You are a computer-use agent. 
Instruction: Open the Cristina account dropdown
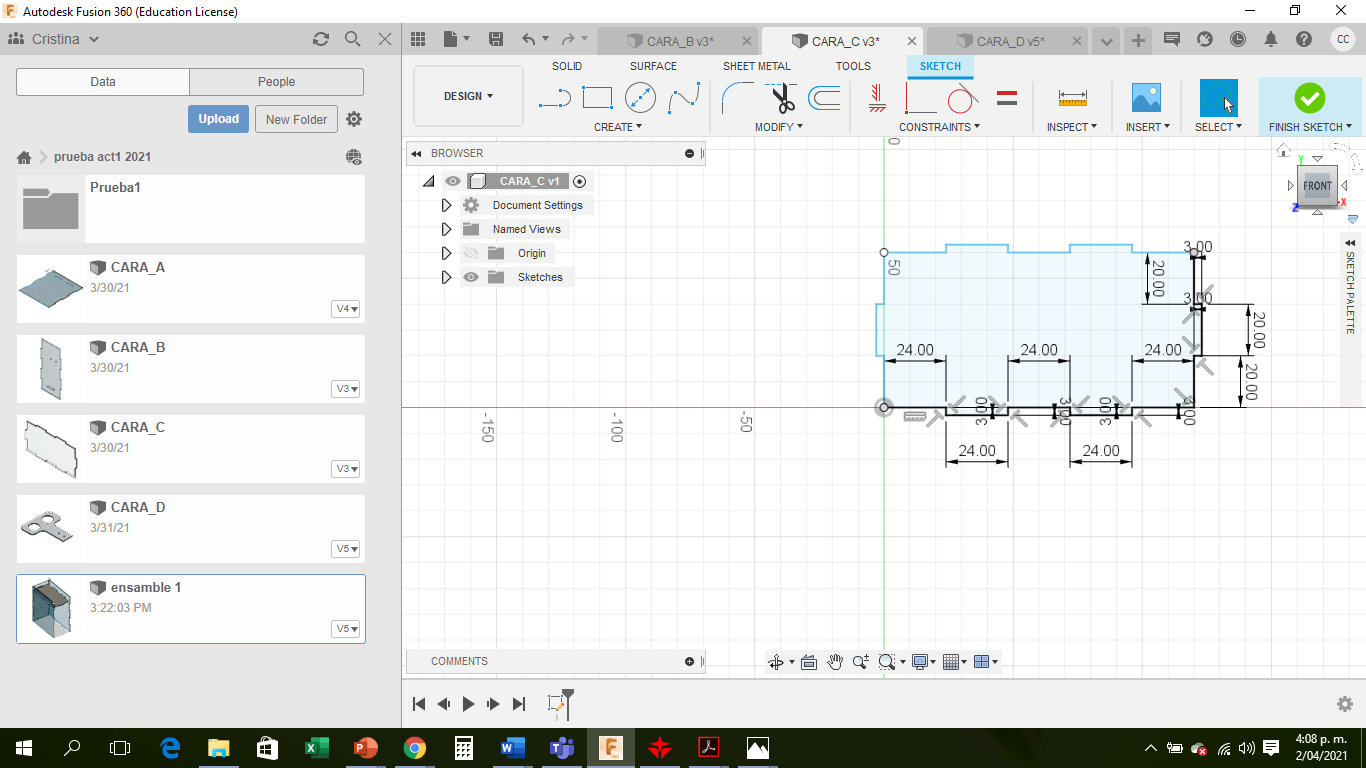pos(66,39)
